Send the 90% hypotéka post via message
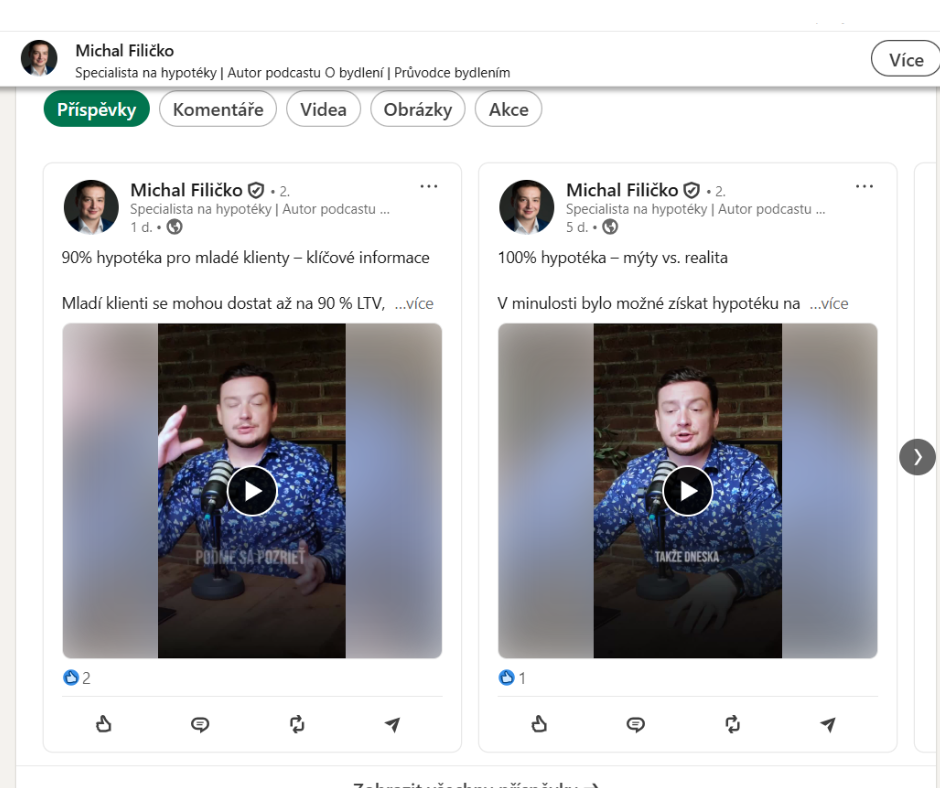940x788 pixels. pyautogui.click(x=393, y=724)
